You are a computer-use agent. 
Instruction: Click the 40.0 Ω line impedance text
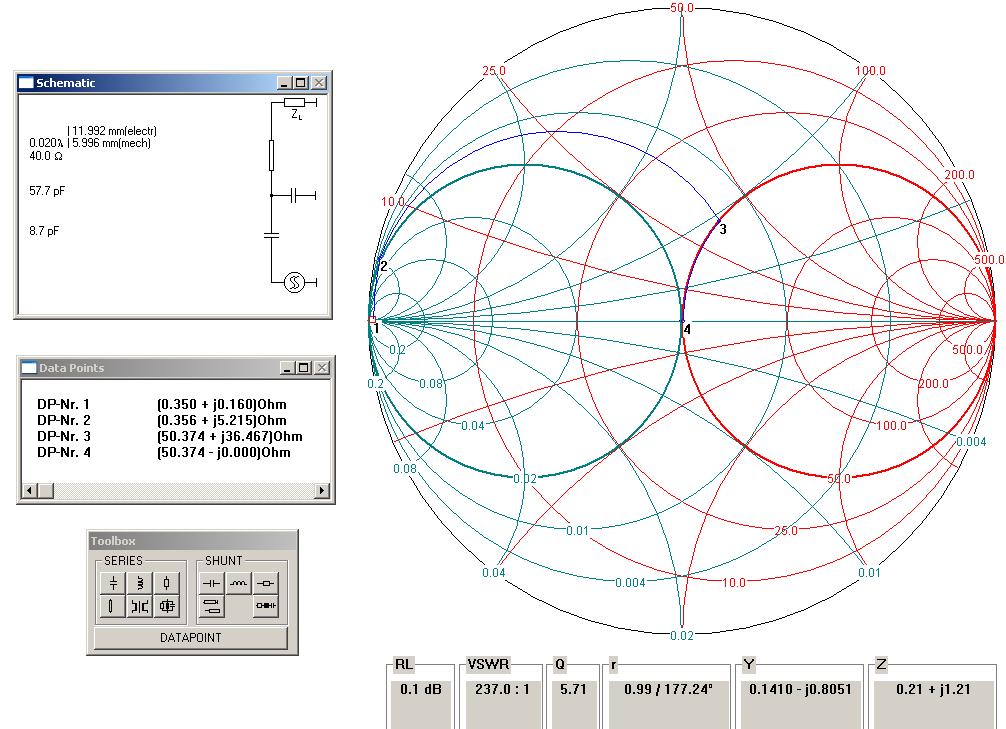tap(46, 156)
